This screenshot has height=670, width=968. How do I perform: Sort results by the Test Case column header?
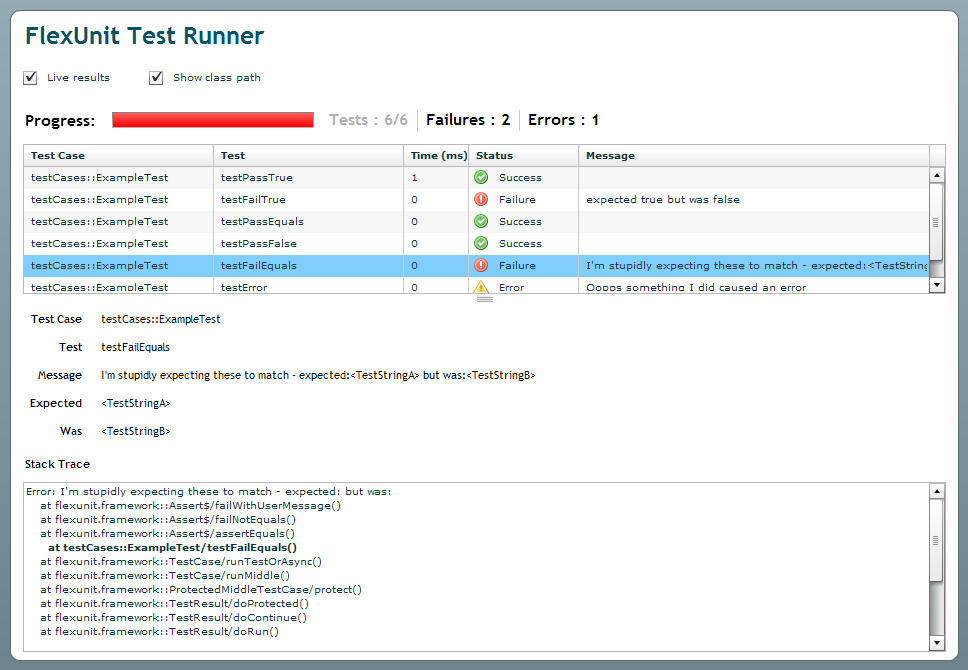pyautogui.click(x=118, y=156)
